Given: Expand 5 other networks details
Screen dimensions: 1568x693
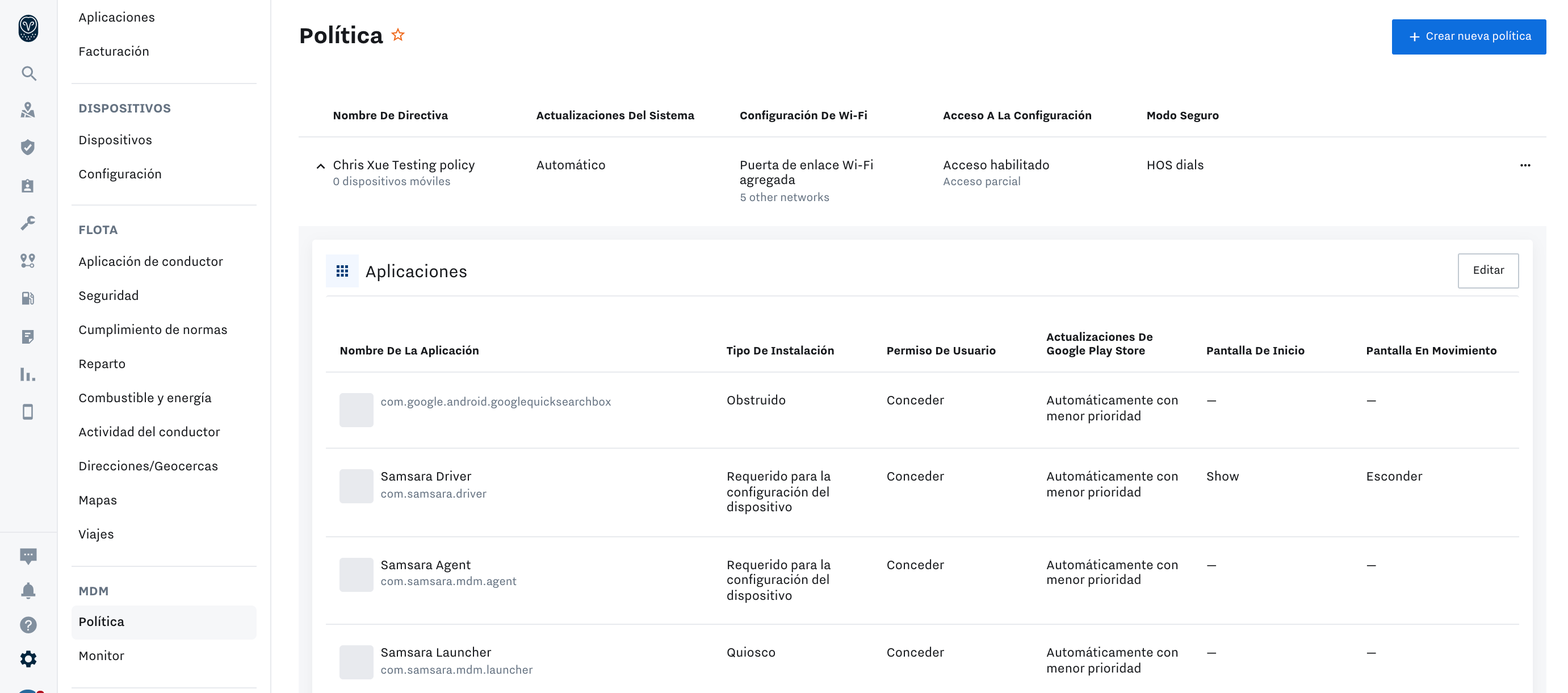Looking at the screenshot, I should 785,197.
